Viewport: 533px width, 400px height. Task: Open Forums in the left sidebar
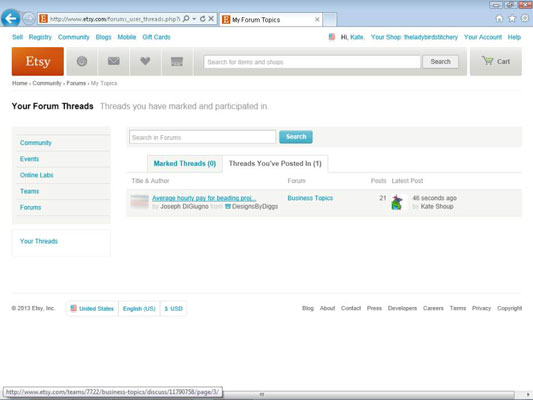(31, 207)
